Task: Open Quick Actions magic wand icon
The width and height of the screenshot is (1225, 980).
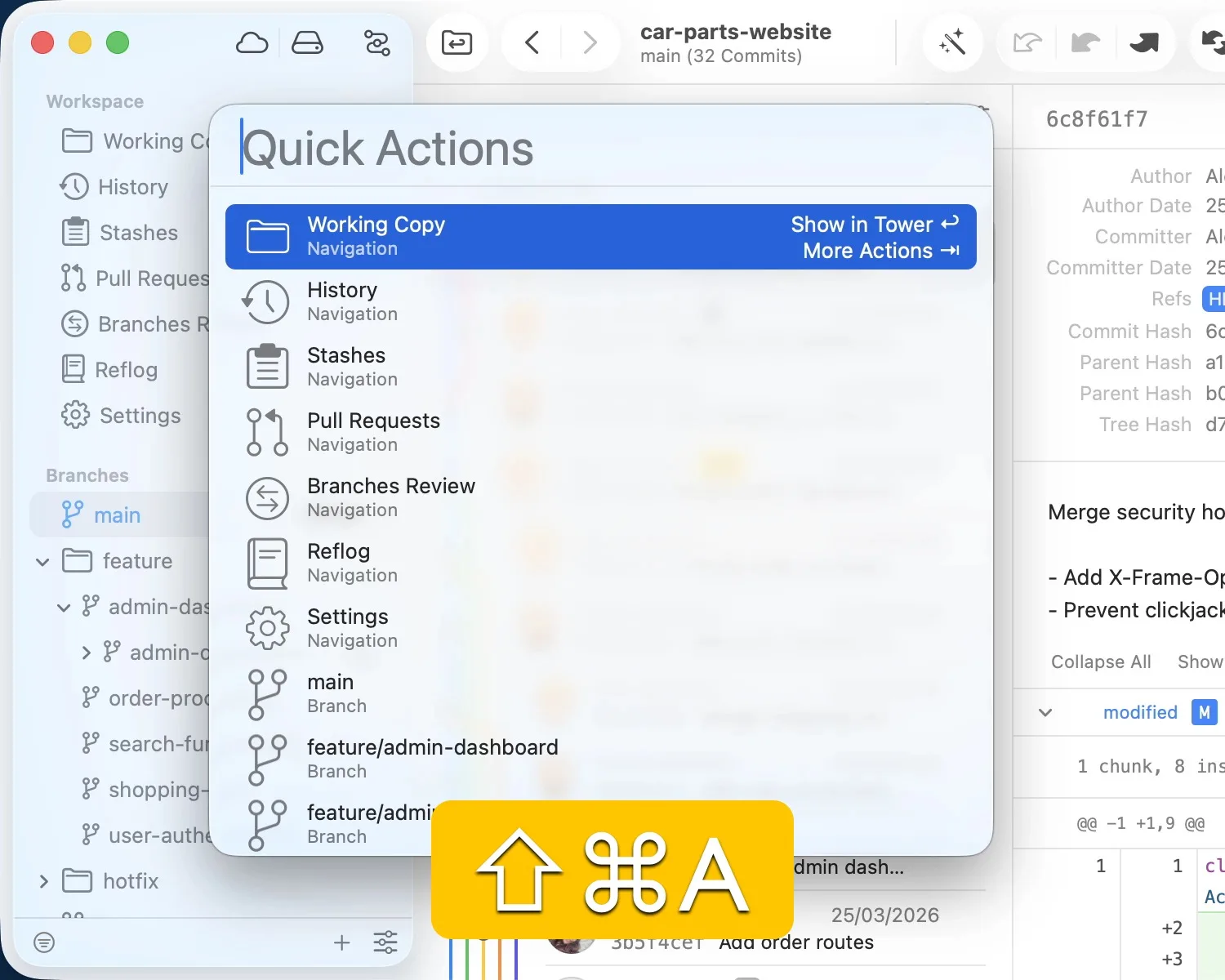Action: tap(952, 42)
